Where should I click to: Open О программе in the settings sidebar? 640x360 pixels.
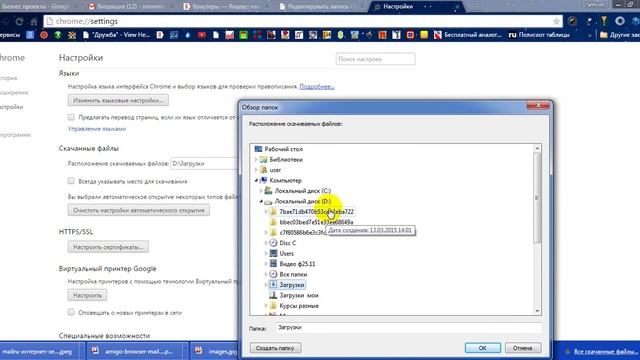16,135
